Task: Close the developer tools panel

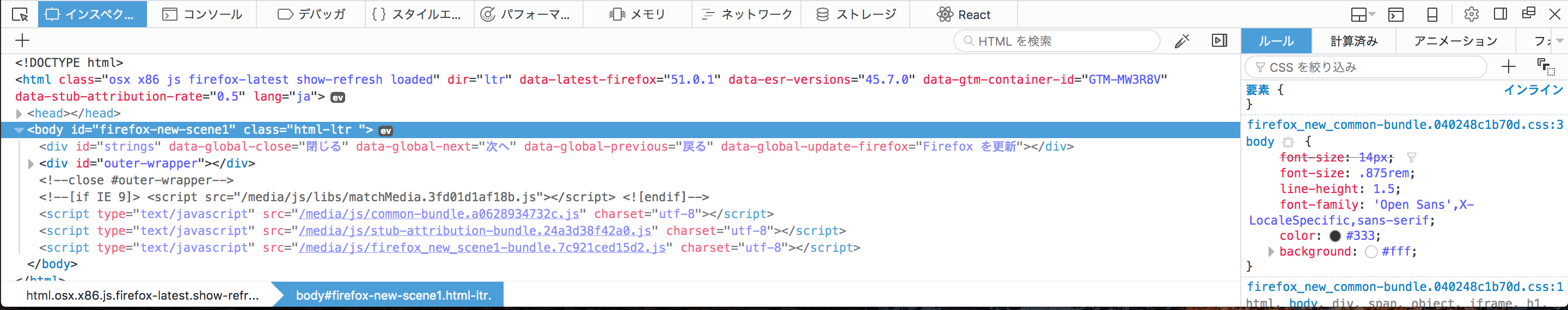Action: click(1554, 14)
